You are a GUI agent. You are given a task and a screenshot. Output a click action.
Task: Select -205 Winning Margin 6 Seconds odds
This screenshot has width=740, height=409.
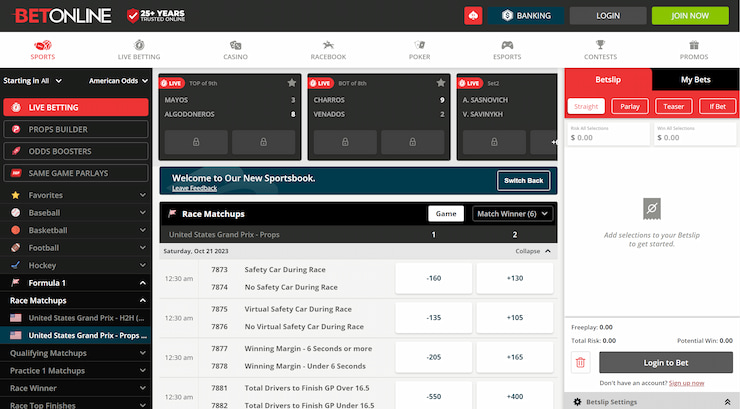pos(434,357)
